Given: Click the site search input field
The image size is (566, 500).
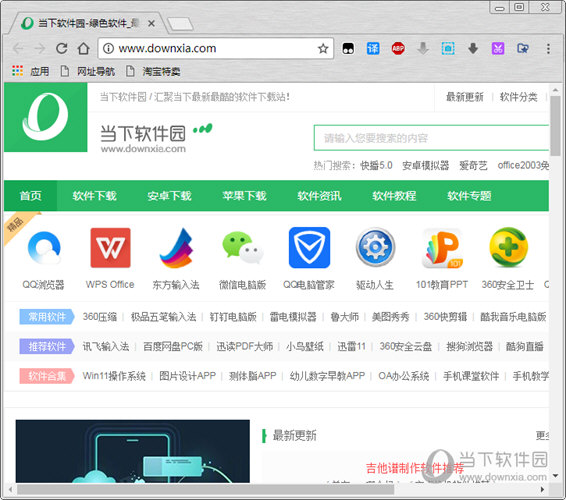Looking at the screenshot, I should coord(431,138).
